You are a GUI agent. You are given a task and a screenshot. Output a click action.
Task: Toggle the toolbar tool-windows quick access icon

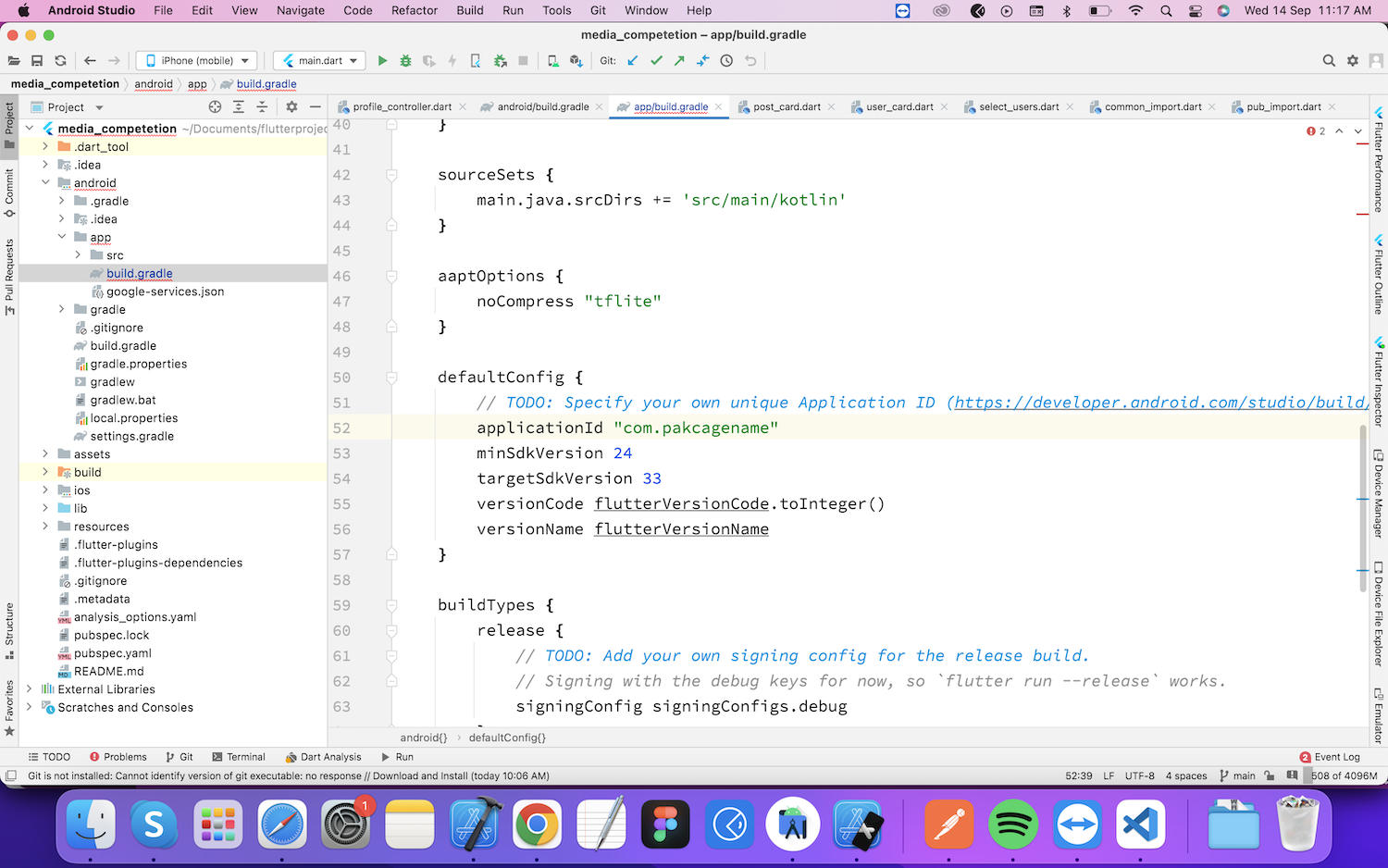(10, 775)
